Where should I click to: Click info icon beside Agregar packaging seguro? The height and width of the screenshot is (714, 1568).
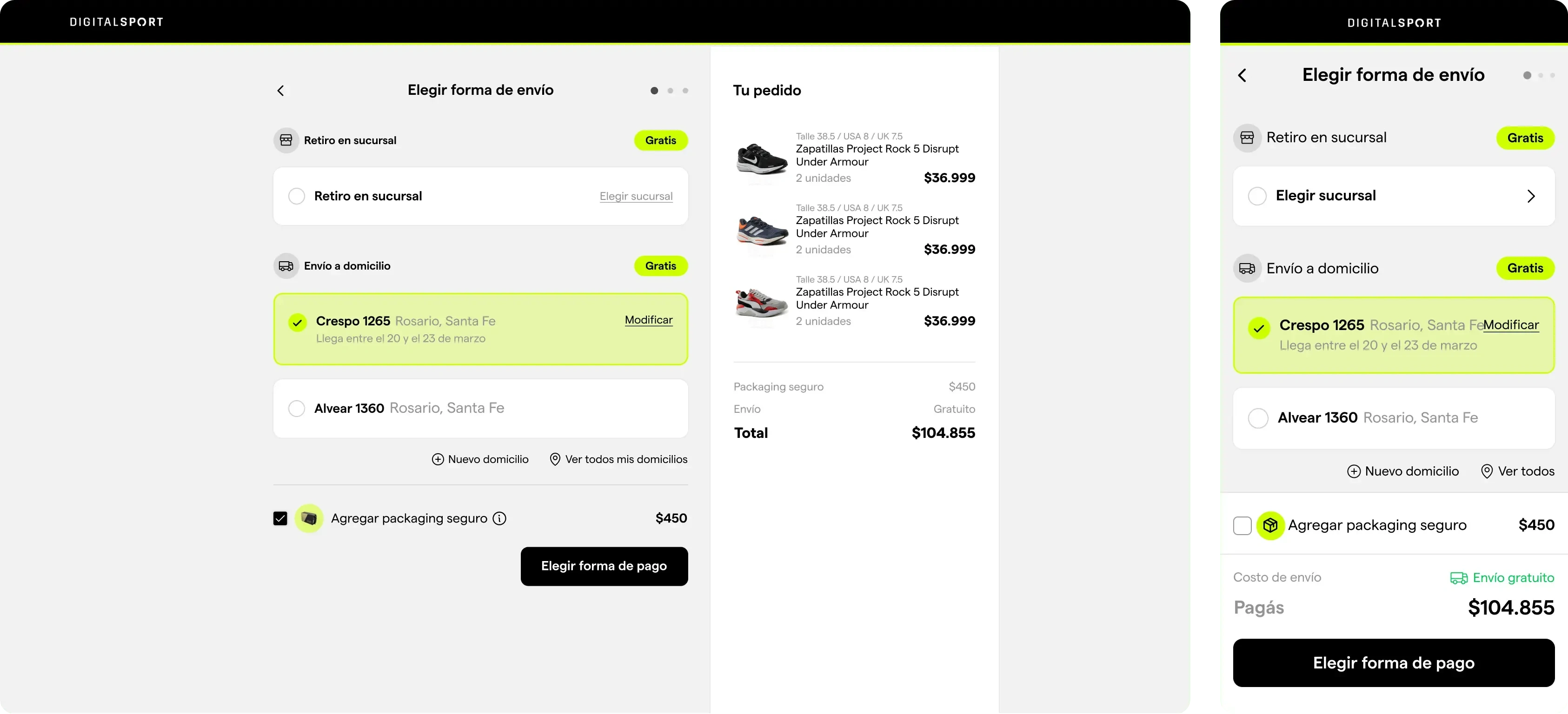pyautogui.click(x=499, y=519)
